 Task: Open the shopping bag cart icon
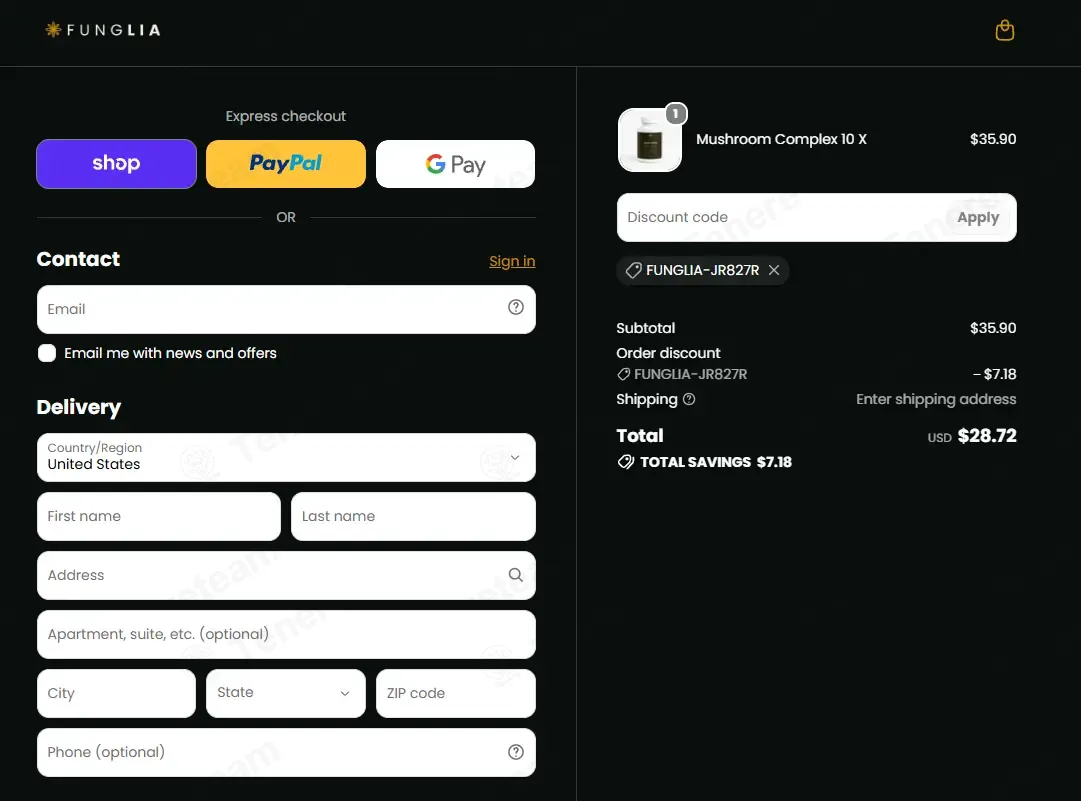pyautogui.click(x=1004, y=30)
